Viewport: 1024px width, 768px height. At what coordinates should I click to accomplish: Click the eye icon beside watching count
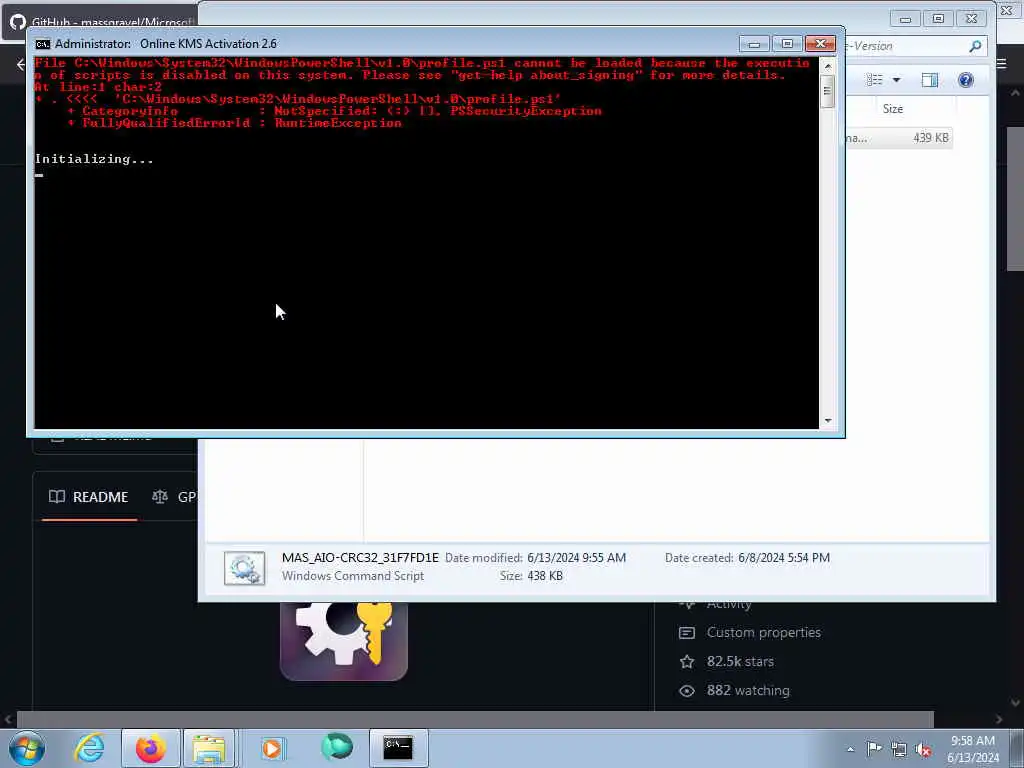pos(687,691)
